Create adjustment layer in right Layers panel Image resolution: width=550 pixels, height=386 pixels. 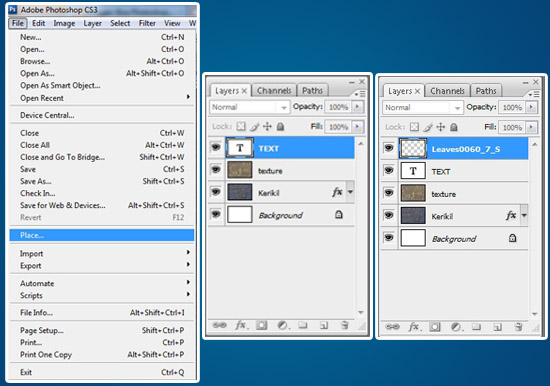pos(456,327)
